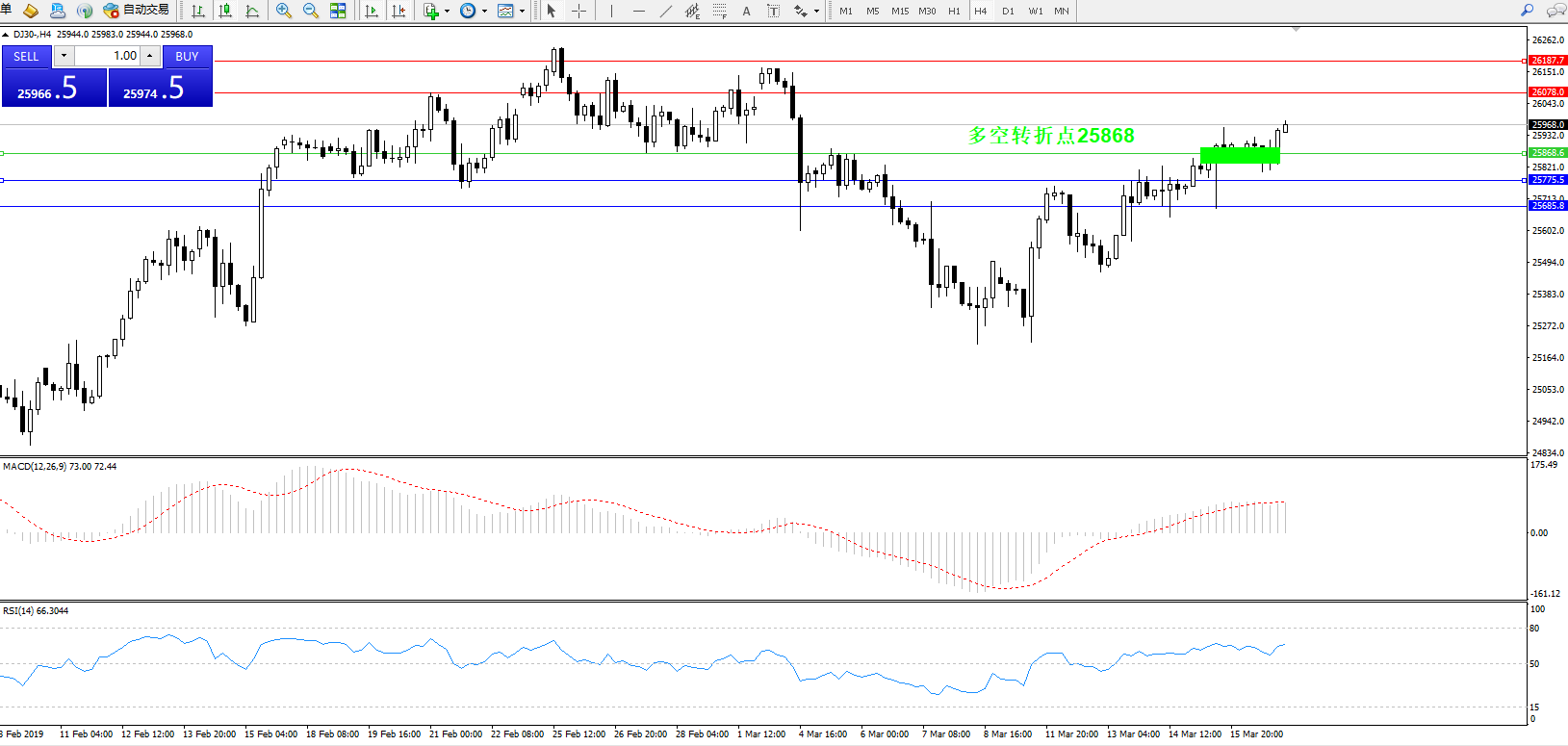Select the crosshair tool
The width and height of the screenshot is (1568, 746).
(x=578, y=11)
